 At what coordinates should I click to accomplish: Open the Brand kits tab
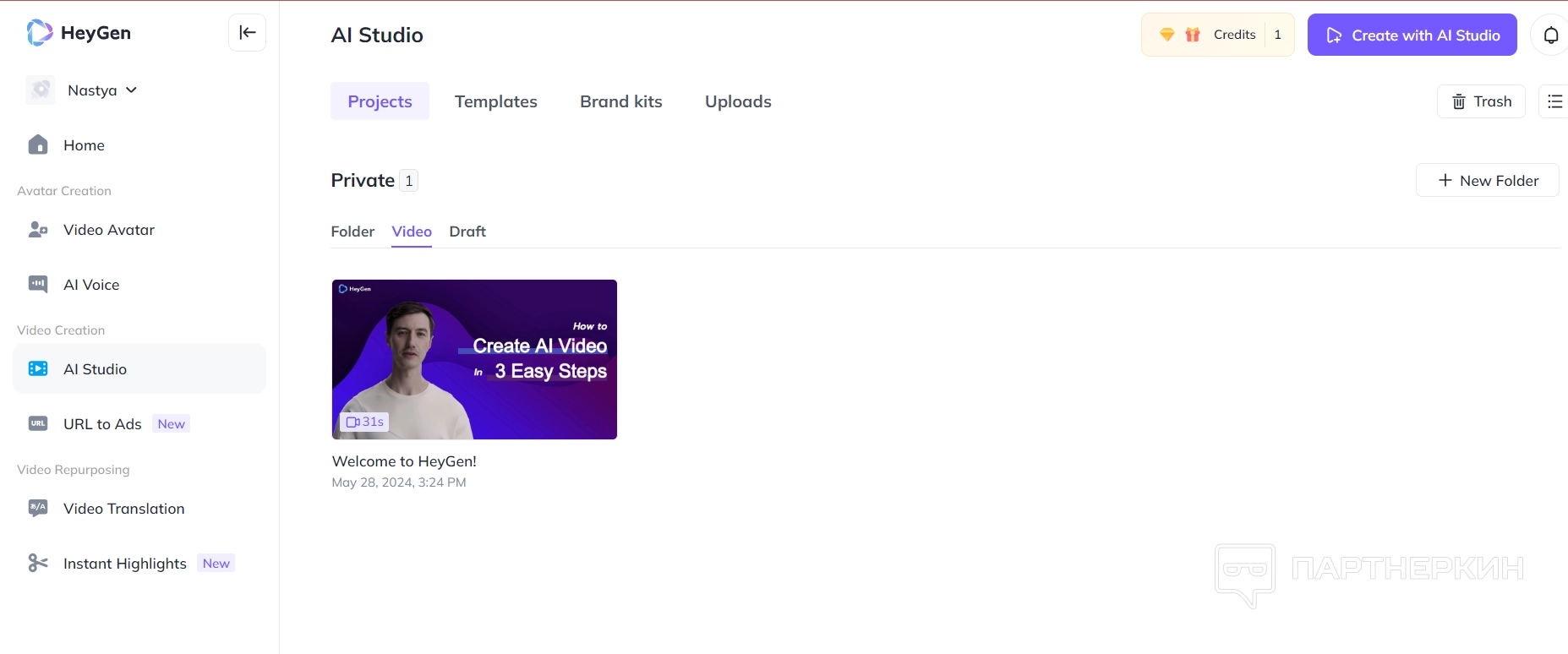click(x=621, y=101)
